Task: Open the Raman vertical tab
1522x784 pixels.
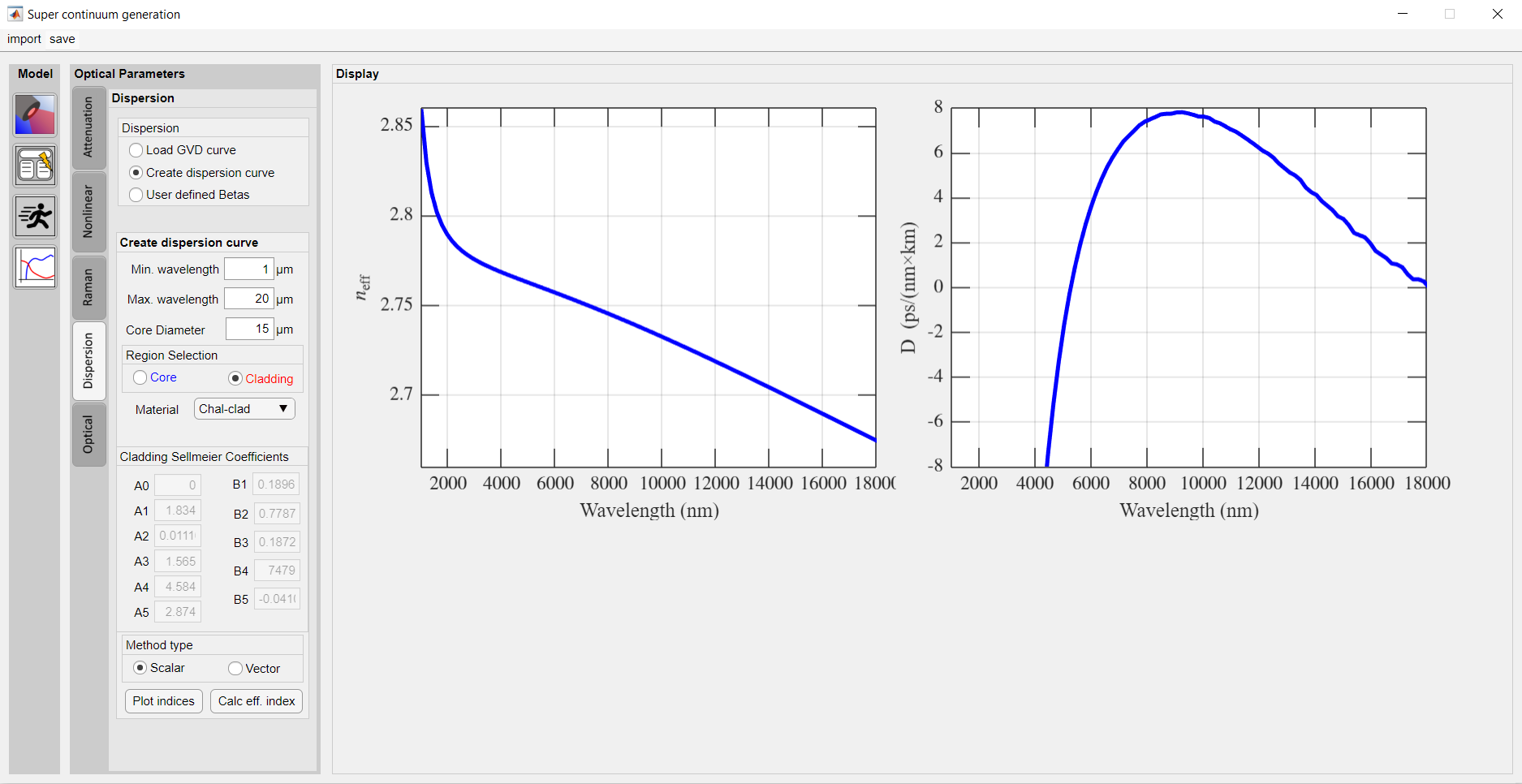Action: (x=88, y=288)
